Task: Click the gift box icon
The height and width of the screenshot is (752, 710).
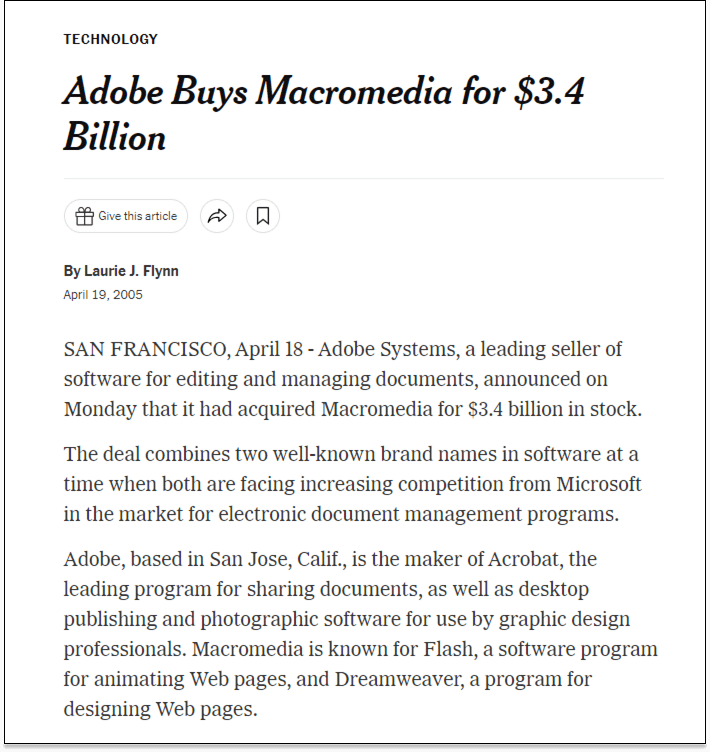Action: (84, 216)
